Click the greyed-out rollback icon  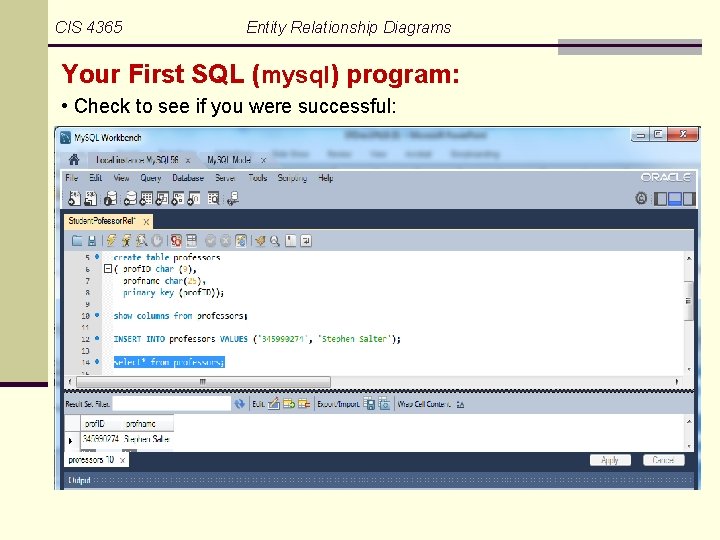click(225, 241)
